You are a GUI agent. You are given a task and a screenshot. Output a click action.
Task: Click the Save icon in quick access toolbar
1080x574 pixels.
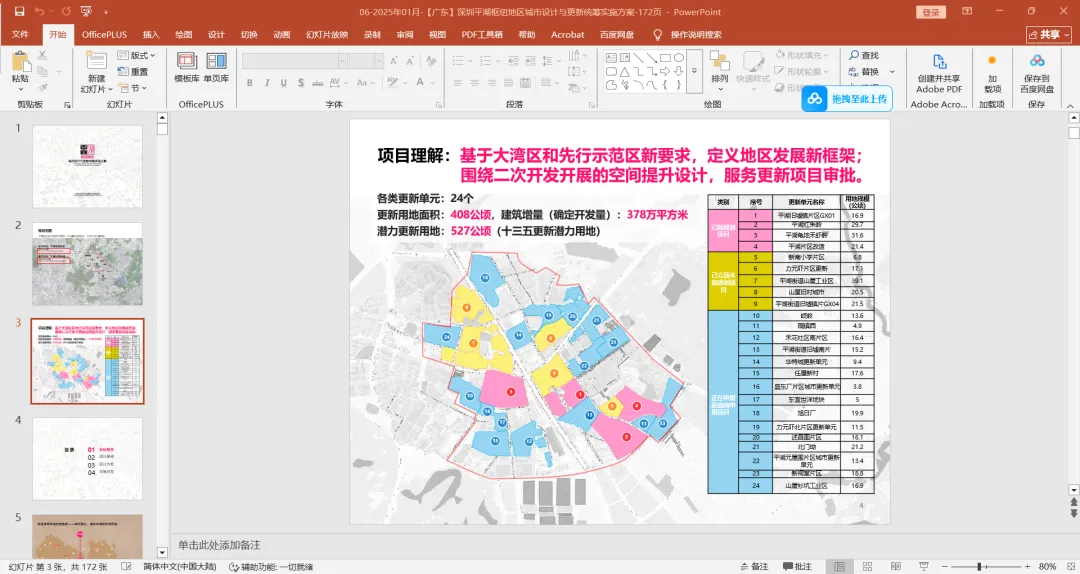point(19,12)
